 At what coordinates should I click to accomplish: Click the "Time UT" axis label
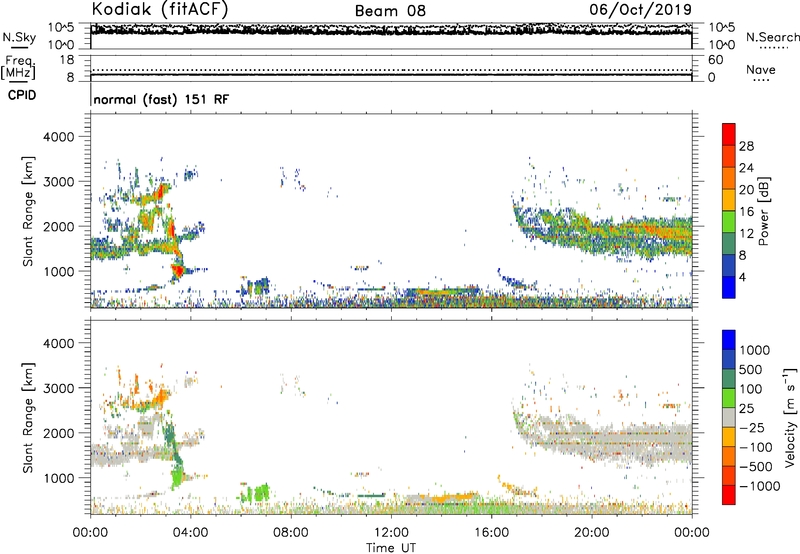(391, 548)
